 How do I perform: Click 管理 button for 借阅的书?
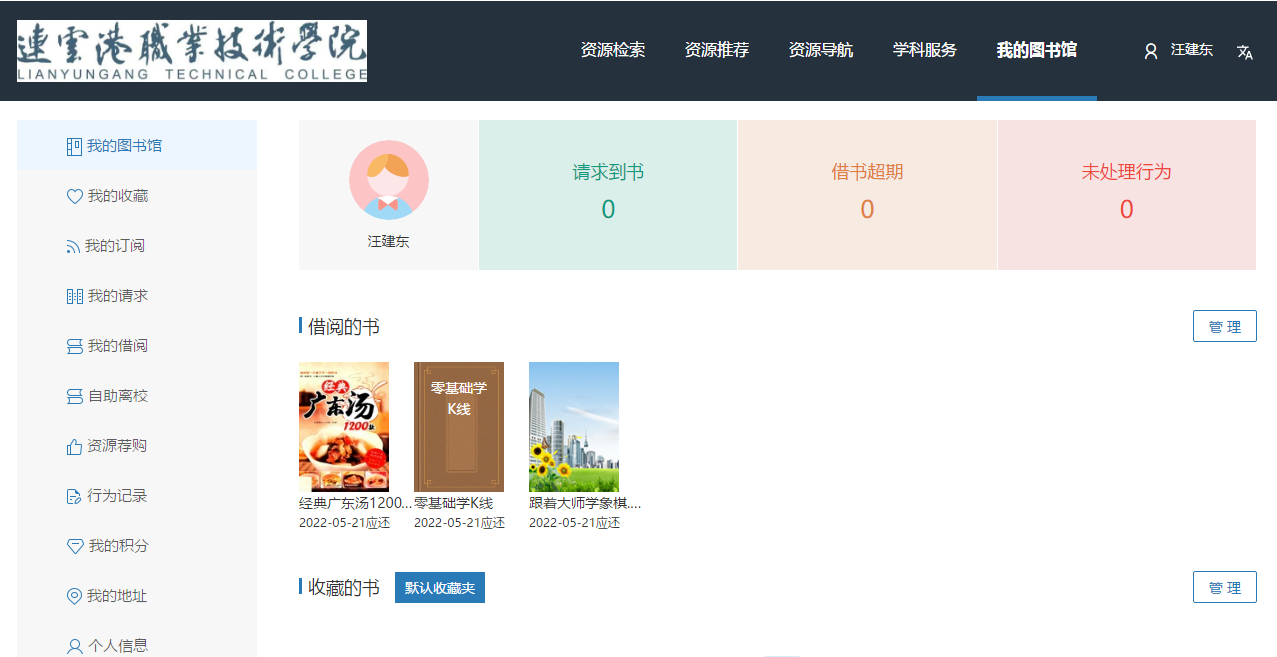coord(1224,327)
